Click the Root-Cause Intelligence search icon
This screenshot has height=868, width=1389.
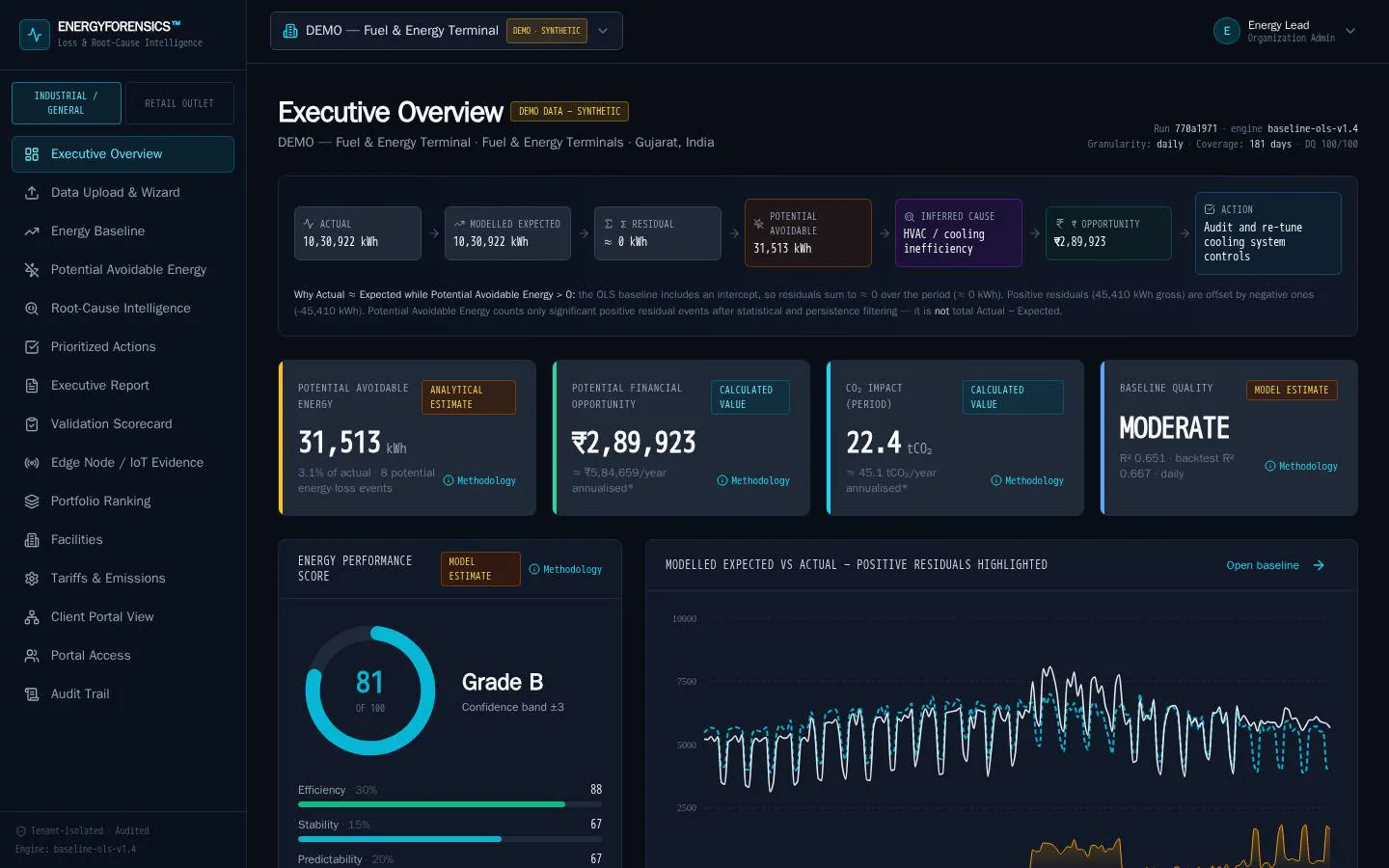32,309
